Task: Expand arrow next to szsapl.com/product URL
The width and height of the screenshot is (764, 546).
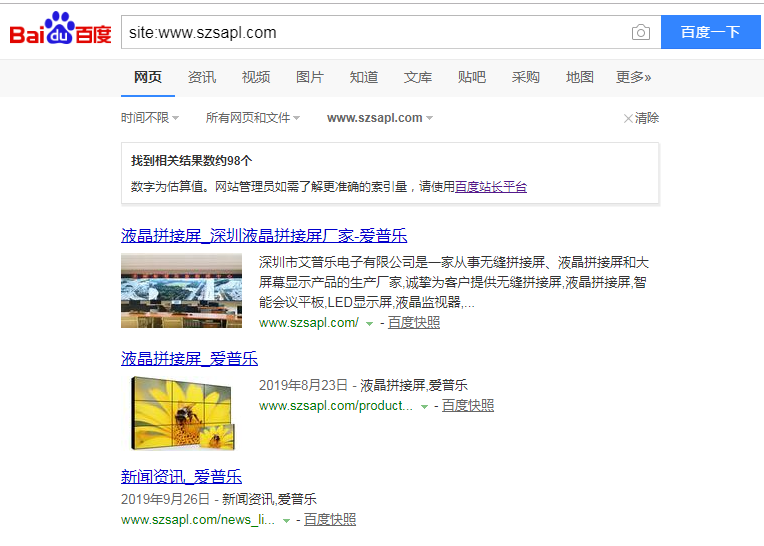Action: (x=424, y=406)
